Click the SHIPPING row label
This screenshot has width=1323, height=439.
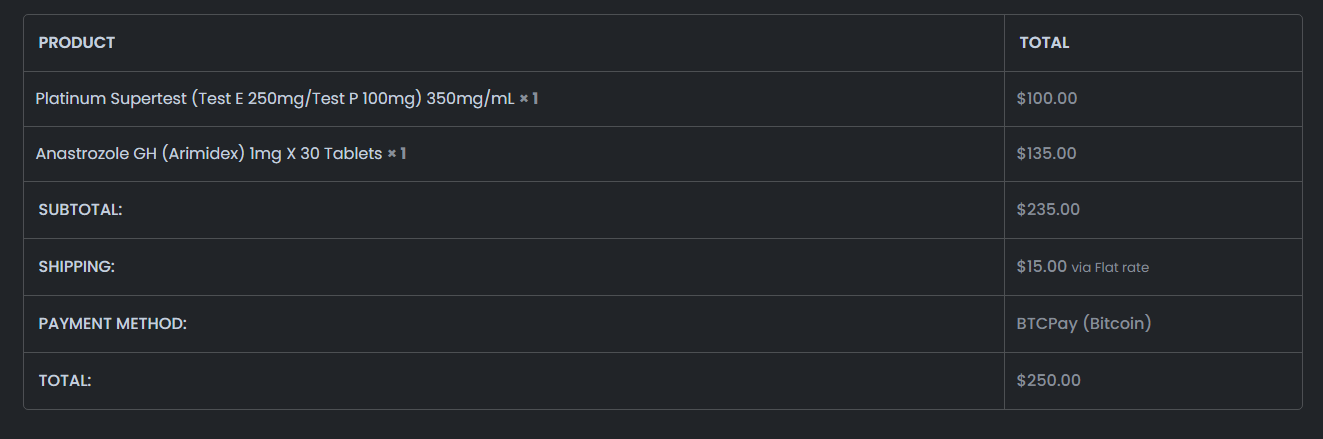(x=77, y=267)
